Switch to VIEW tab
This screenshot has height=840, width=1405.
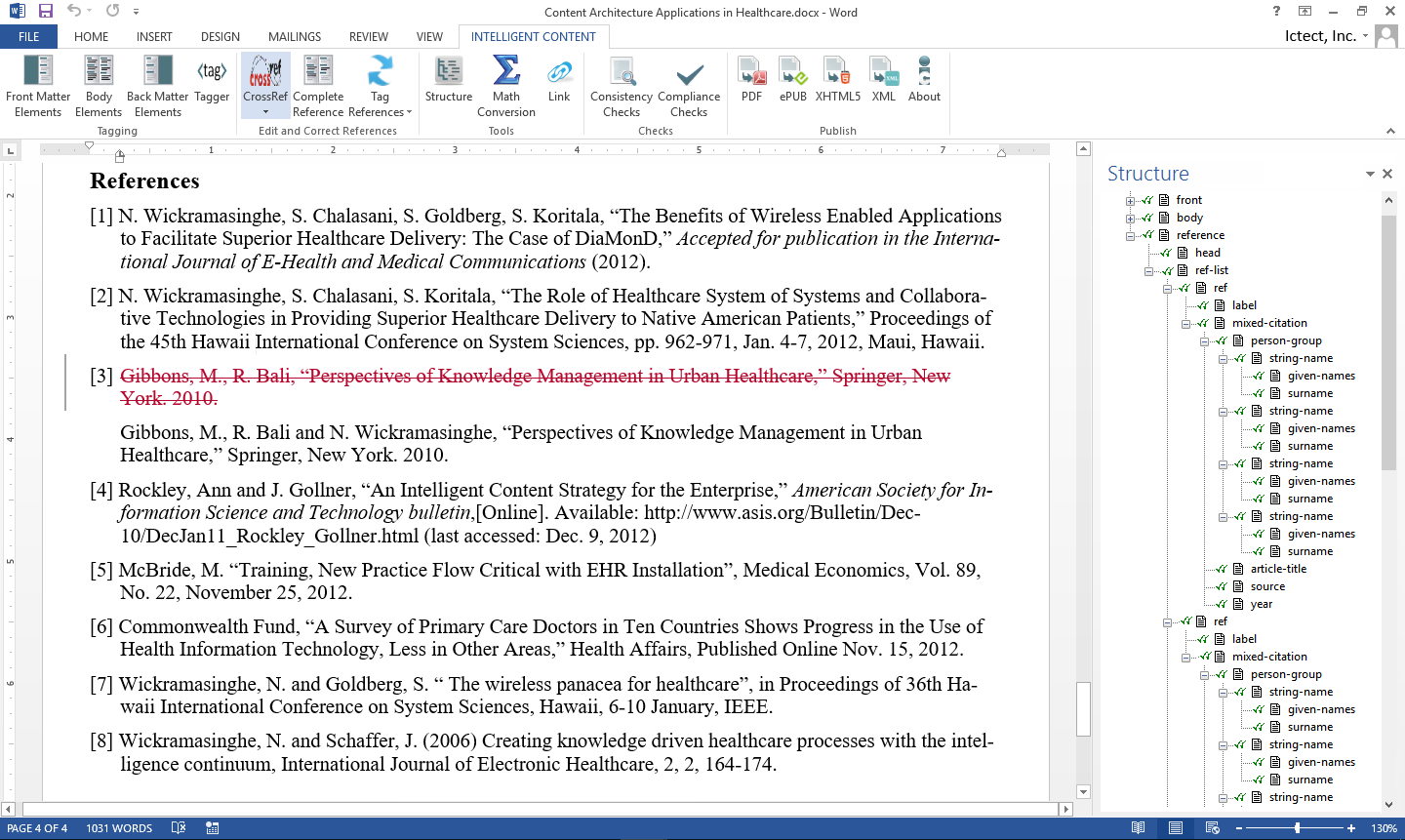coord(429,36)
